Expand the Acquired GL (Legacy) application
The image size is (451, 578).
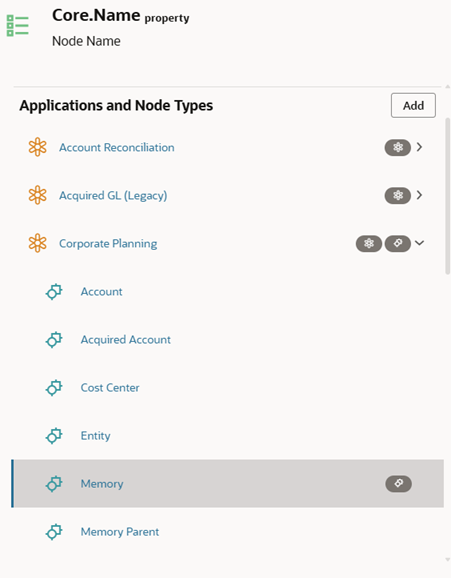click(x=419, y=195)
